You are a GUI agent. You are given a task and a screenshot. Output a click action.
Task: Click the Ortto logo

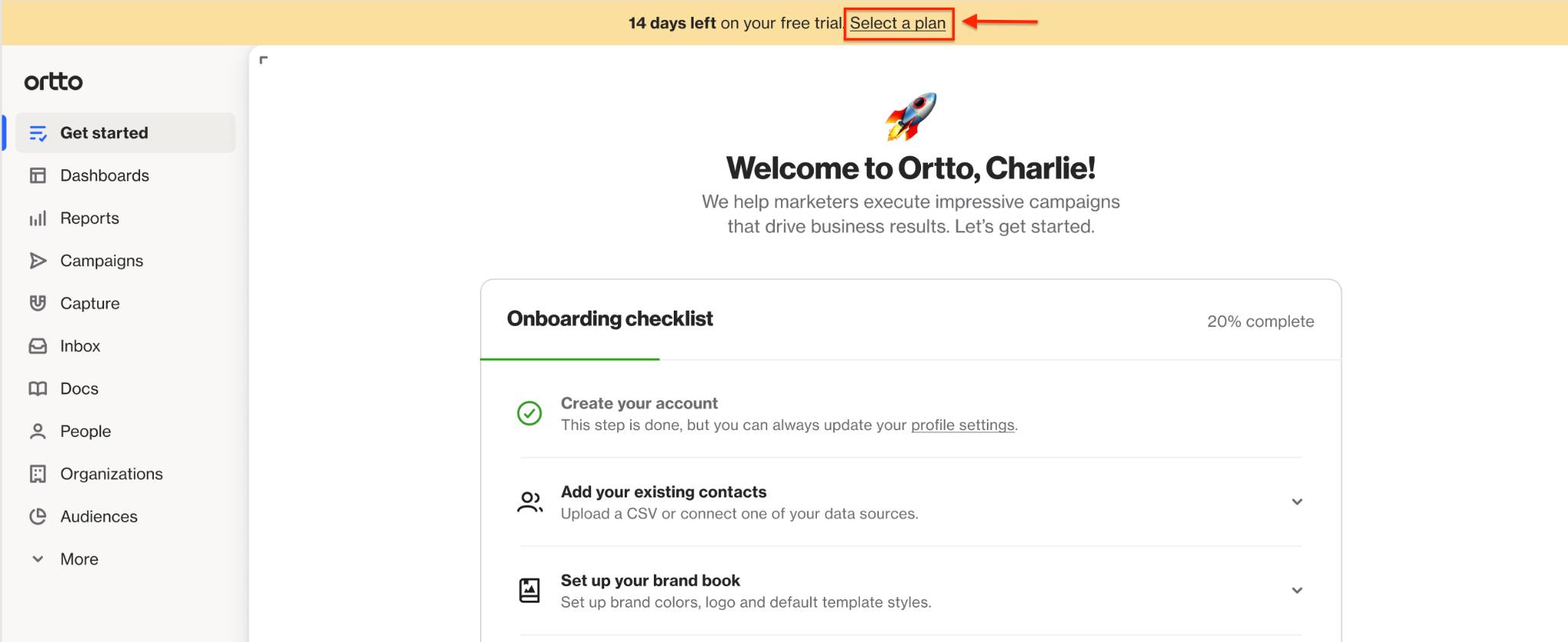click(x=54, y=81)
